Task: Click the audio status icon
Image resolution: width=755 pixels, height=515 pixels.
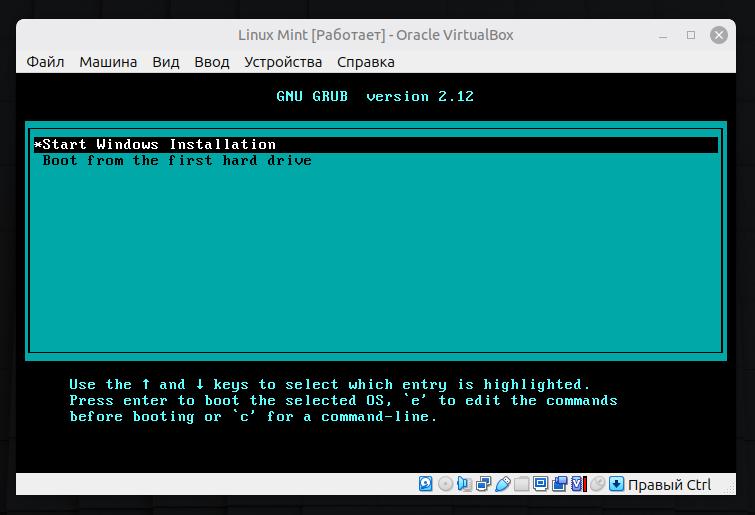Action: tap(465, 484)
